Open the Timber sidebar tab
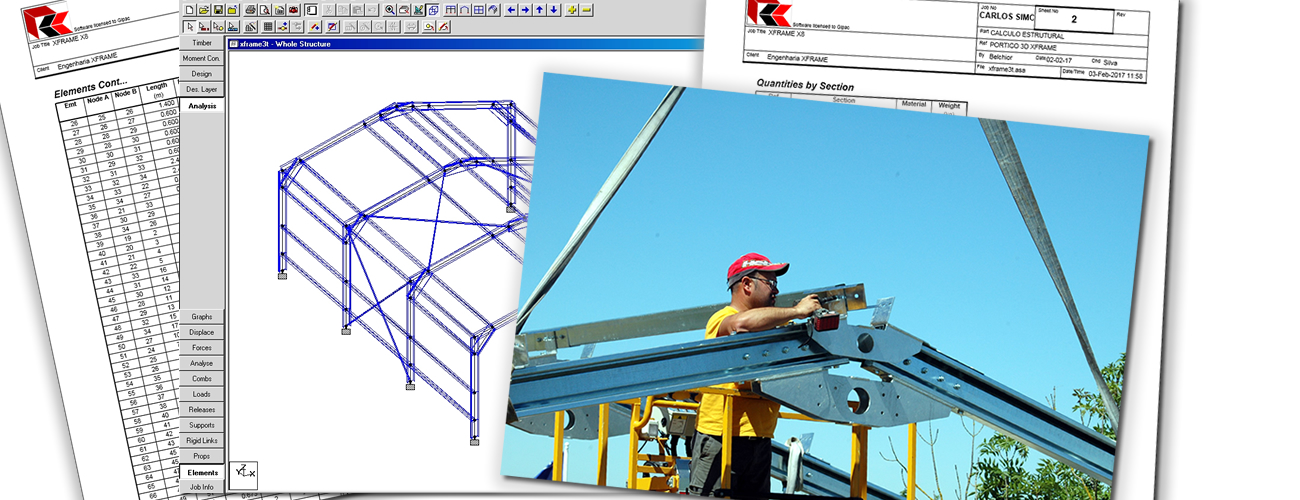This screenshot has width=1300, height=500. [x=202, y=44]
